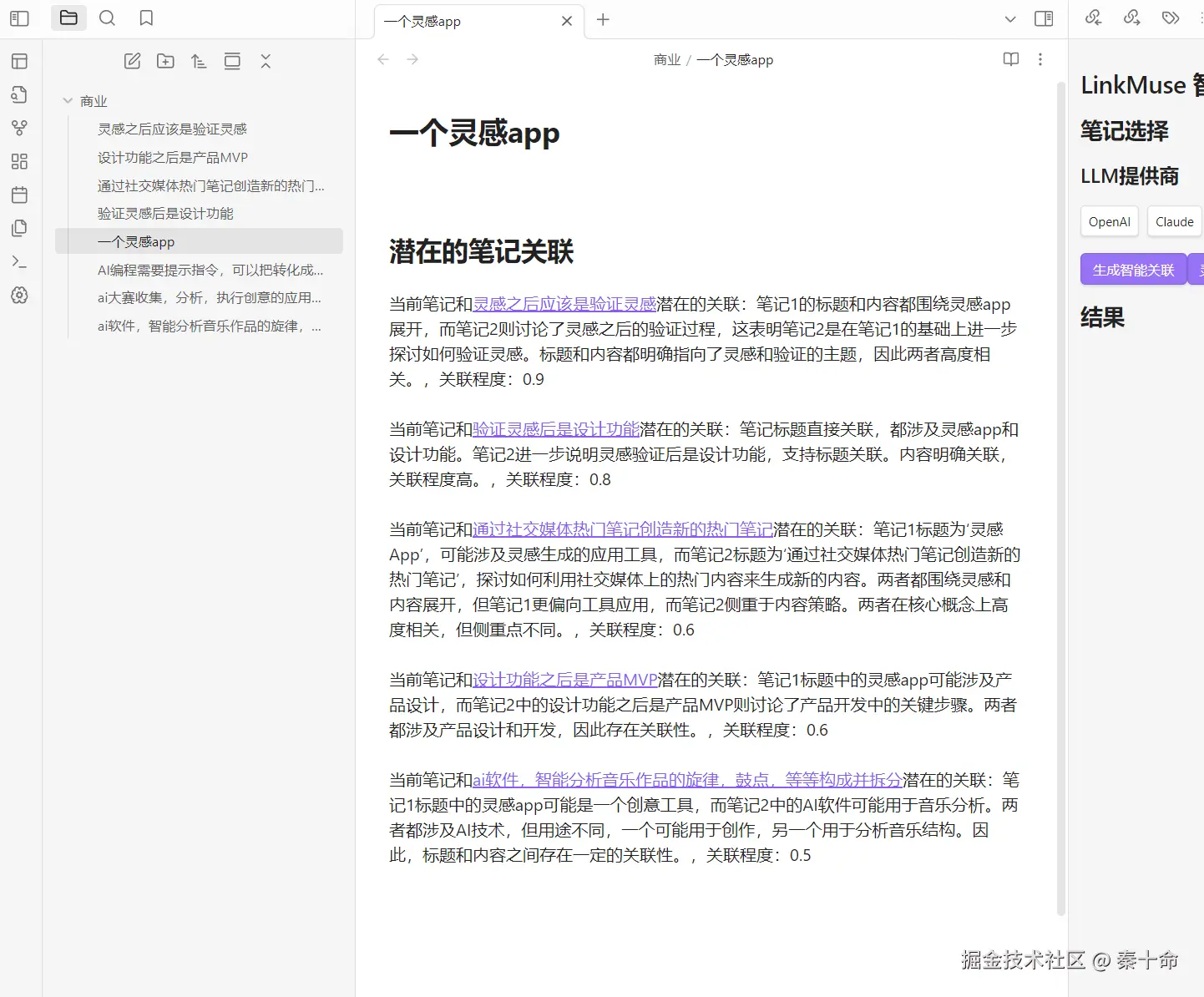Image resolution: width=1204 pixels, height=997 pixels.
Task: Open graph view from ribbon
Action: click(x=19, y=128)
